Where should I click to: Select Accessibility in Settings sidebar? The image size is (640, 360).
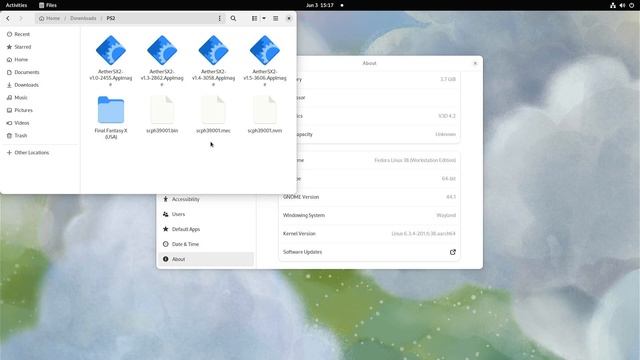(206, 199)
